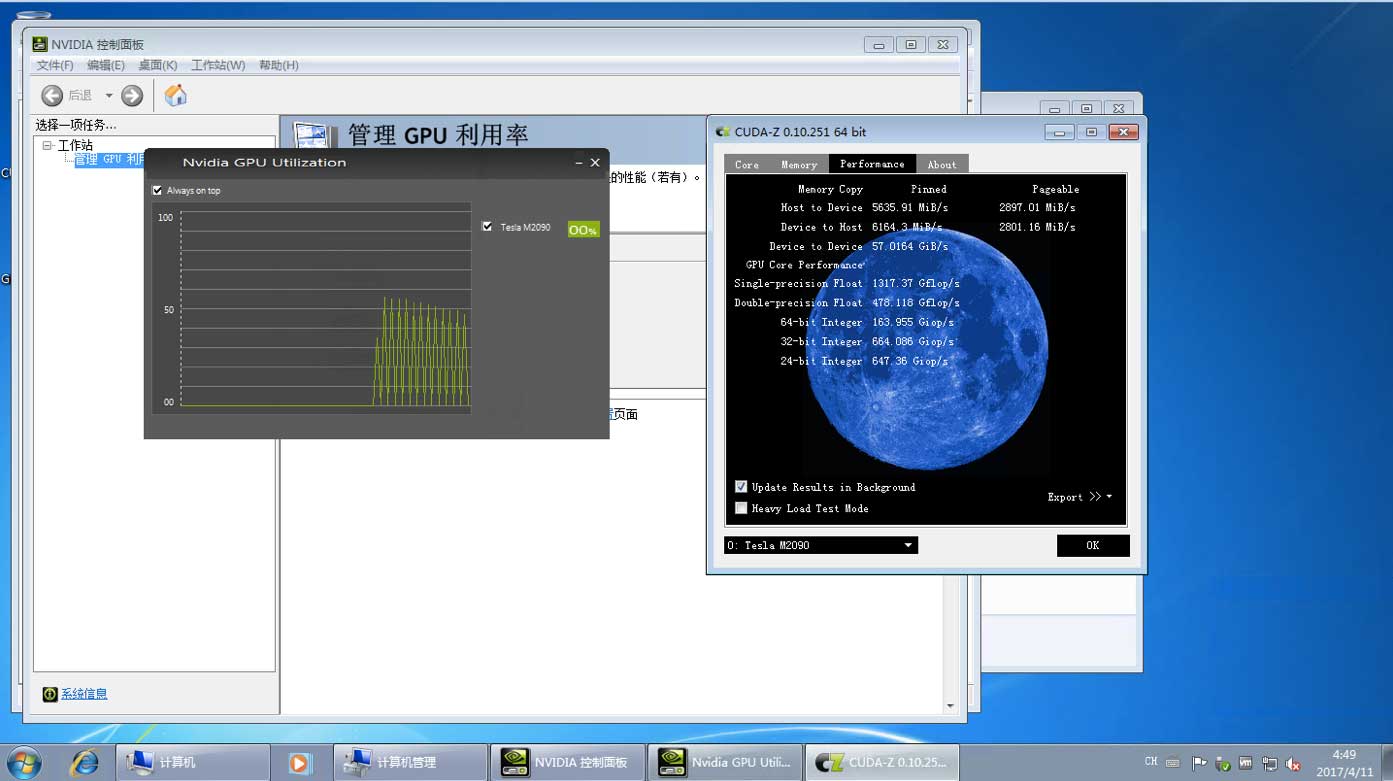Switch to 计算机 taskbar window
Screen dimensions: 1393x781
[193, 762]
